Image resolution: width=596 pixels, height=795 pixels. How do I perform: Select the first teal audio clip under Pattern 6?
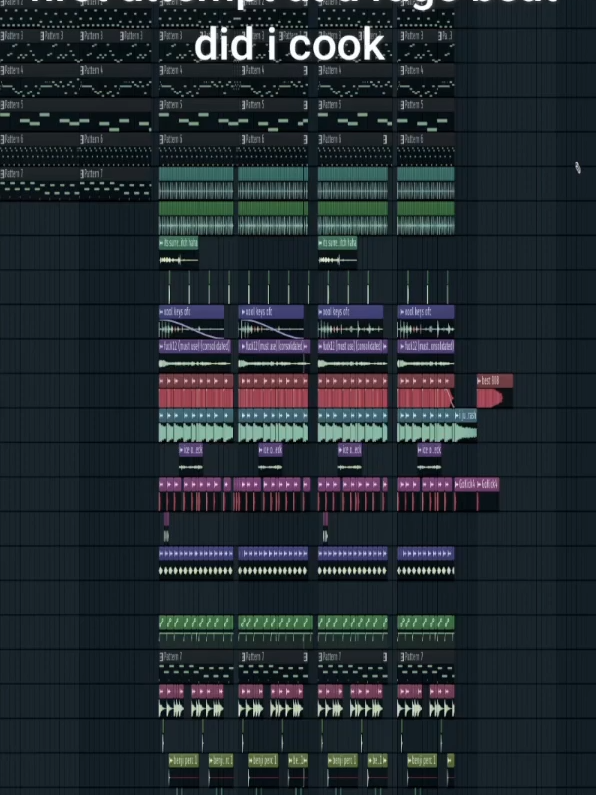[196, 184]
